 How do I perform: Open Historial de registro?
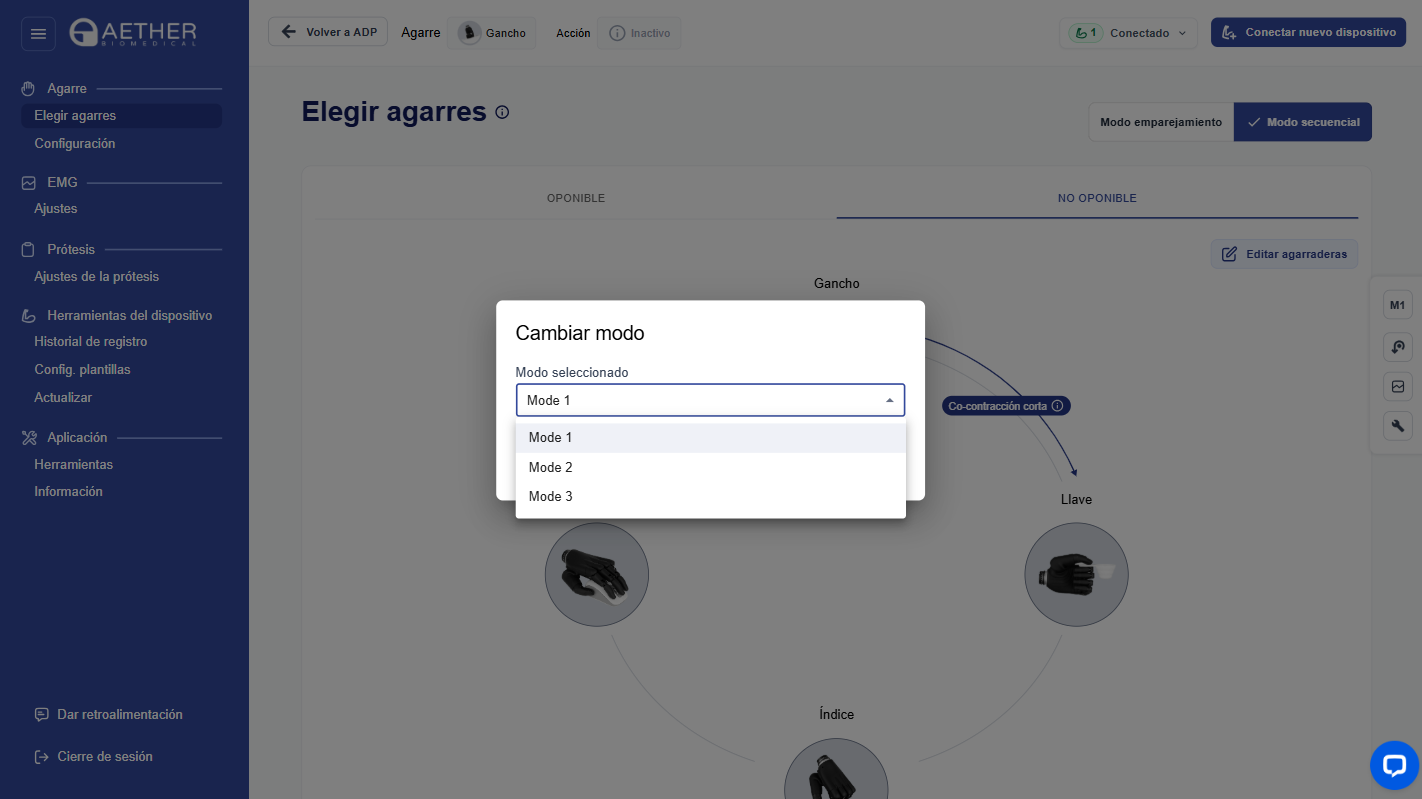click(x=91, y=342)
